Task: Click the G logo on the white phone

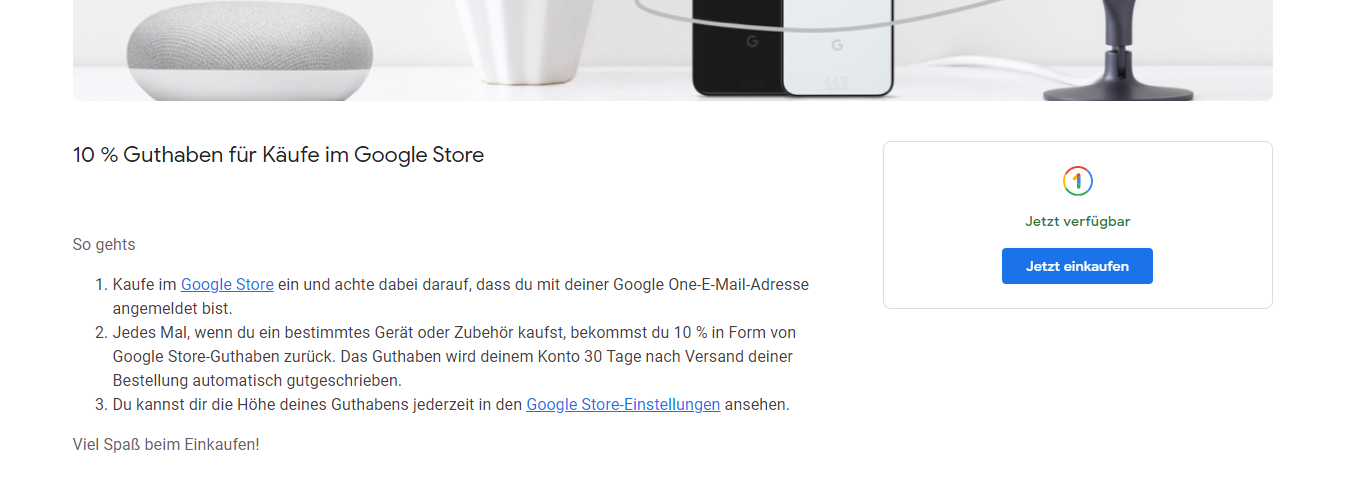Action: tap(837, 45)
